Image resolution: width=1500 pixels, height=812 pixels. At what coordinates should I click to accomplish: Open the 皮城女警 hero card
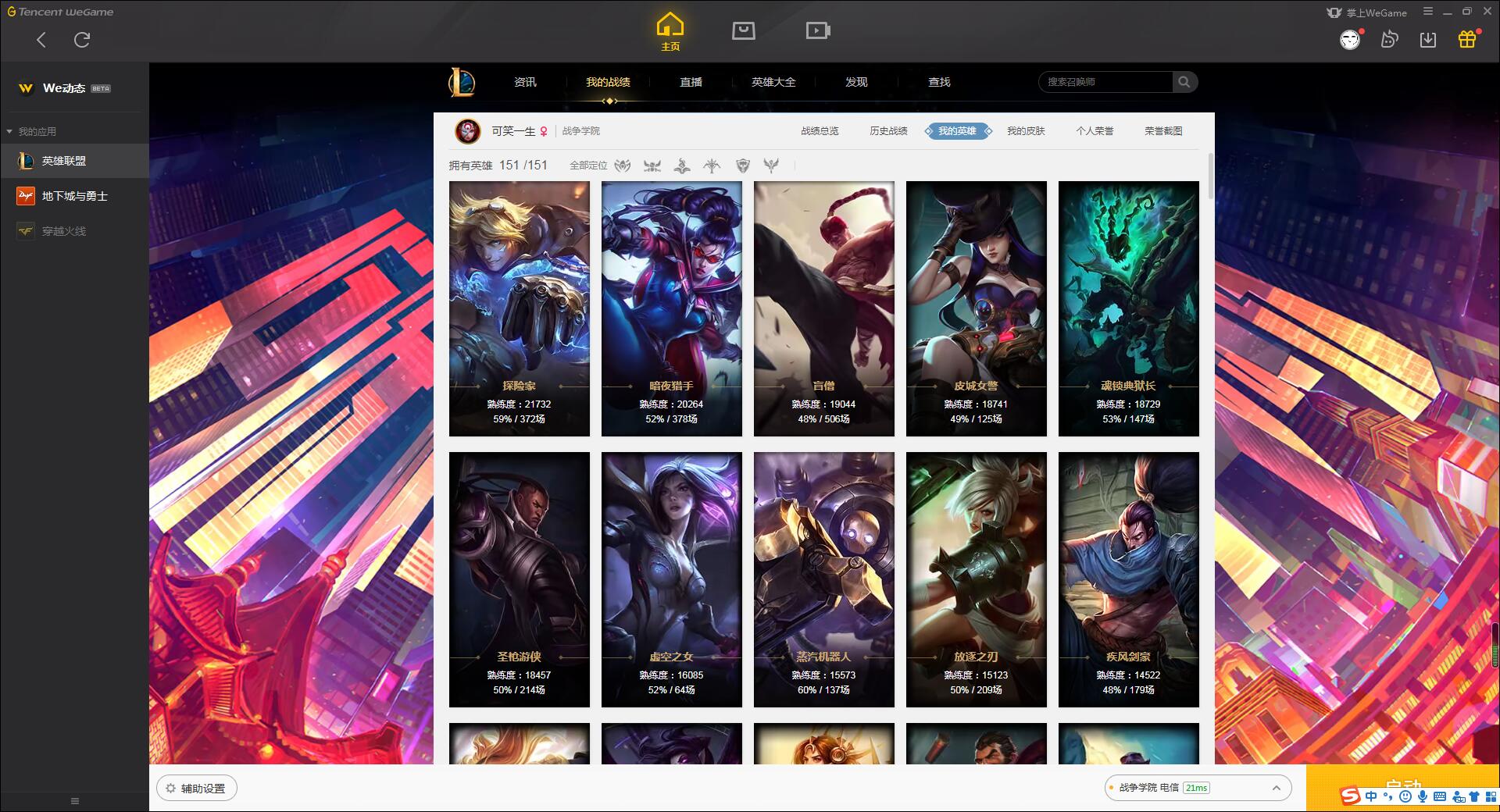(x=977, y=308)
